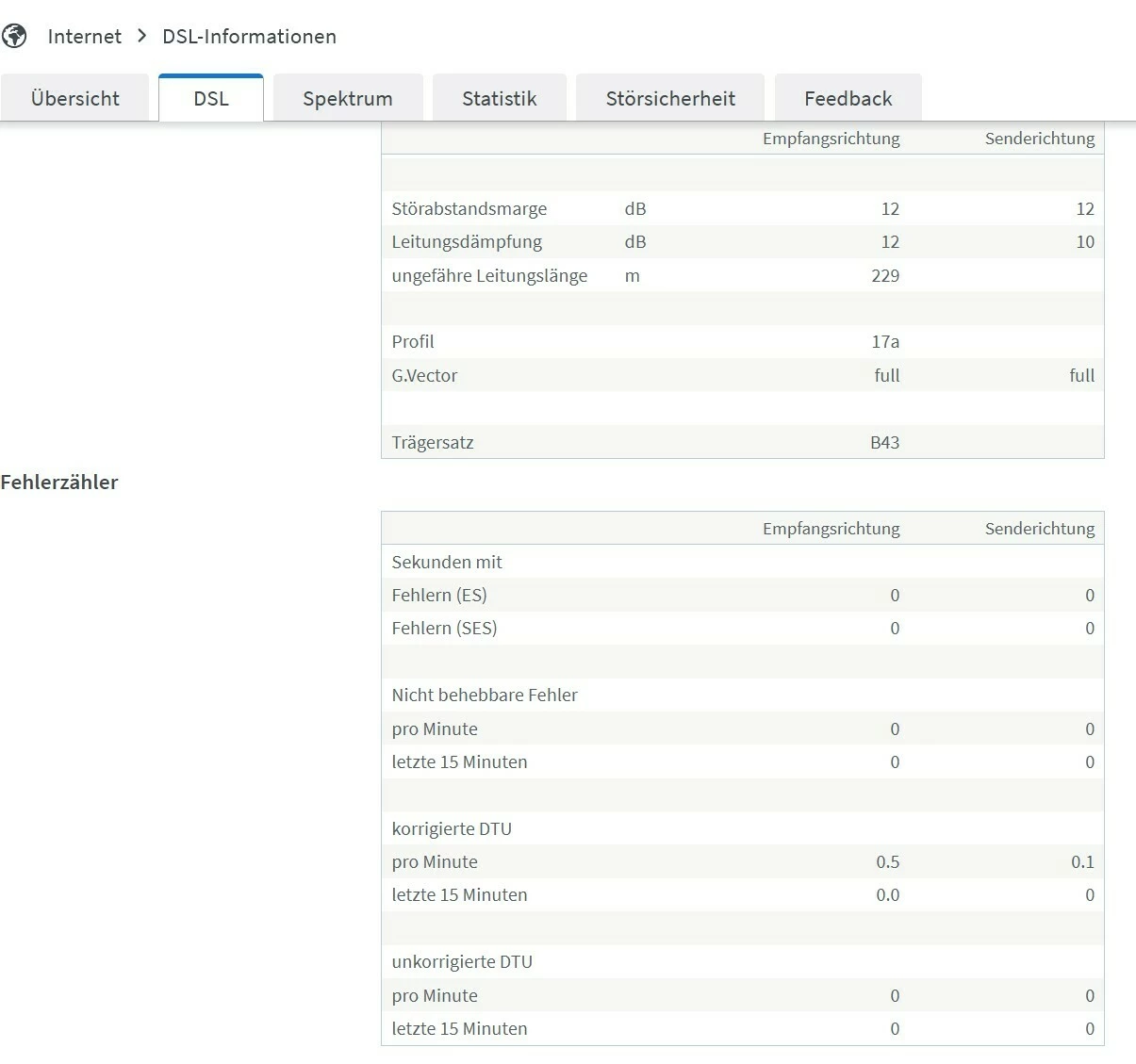Click the Fehlern (SES) row label
This screenshot has height=1064, width=1136.
point(444,629)
